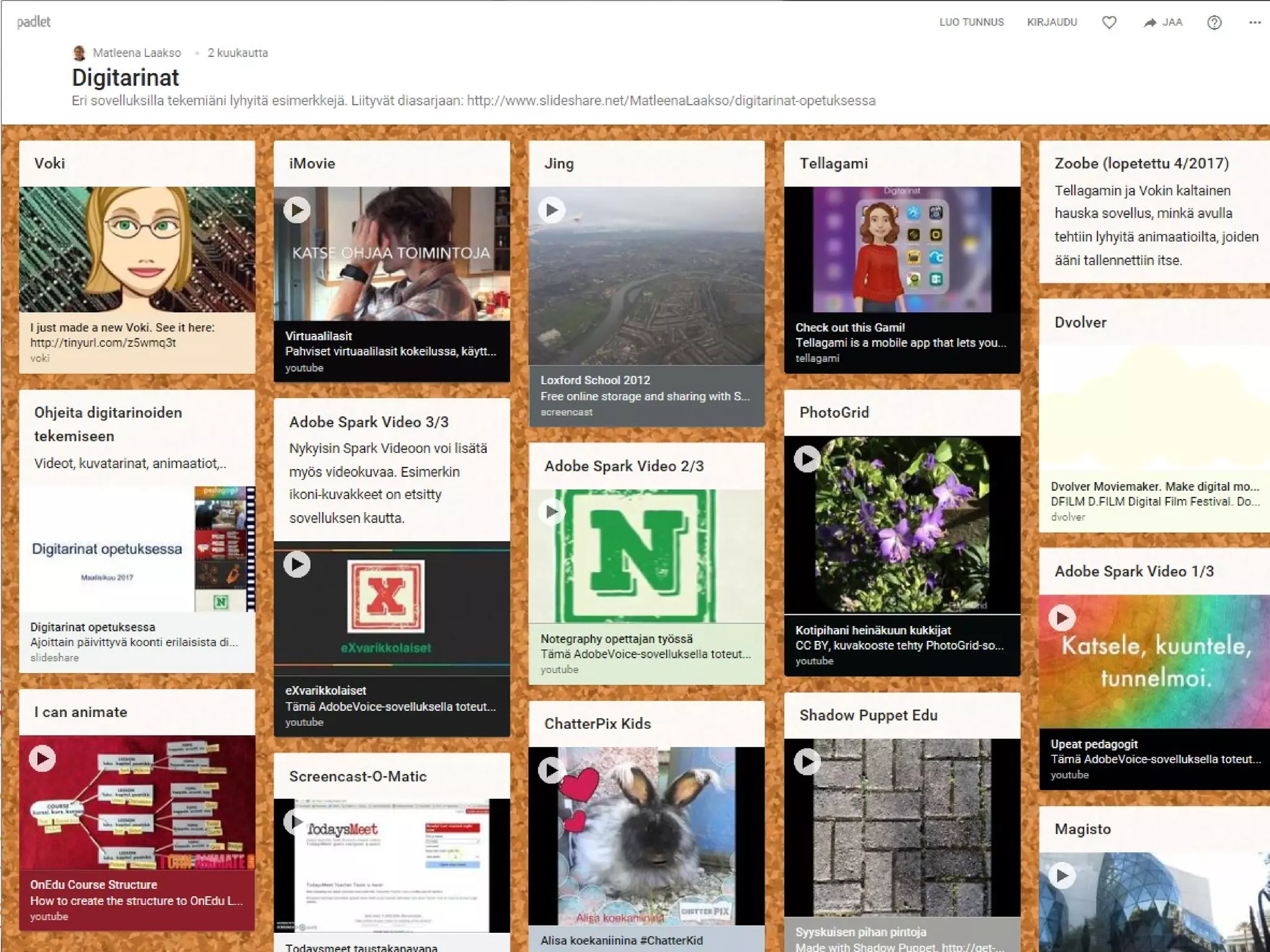Play the iMovie Virtuaalilasit video

tap(297, 210)
